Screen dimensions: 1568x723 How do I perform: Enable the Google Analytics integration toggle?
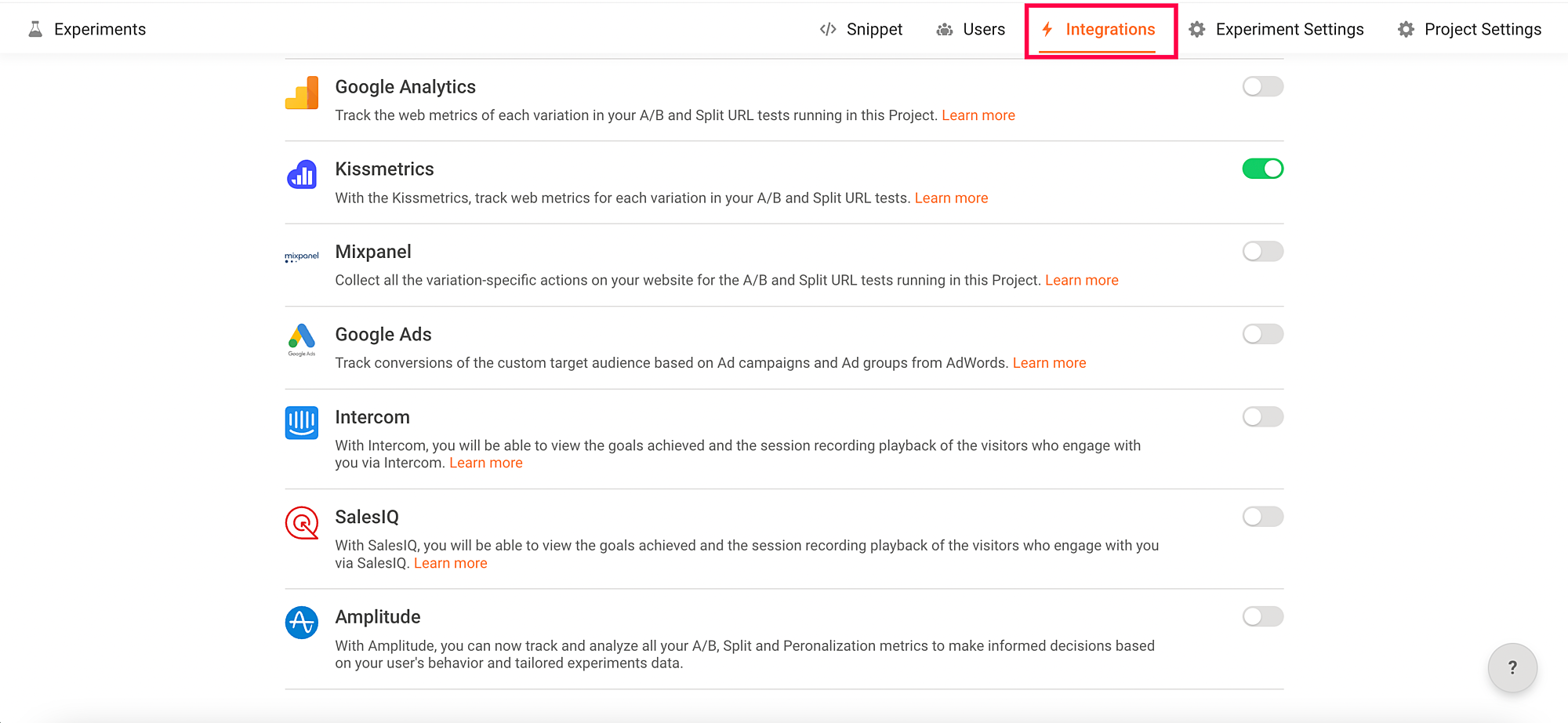pos(1262,86)
